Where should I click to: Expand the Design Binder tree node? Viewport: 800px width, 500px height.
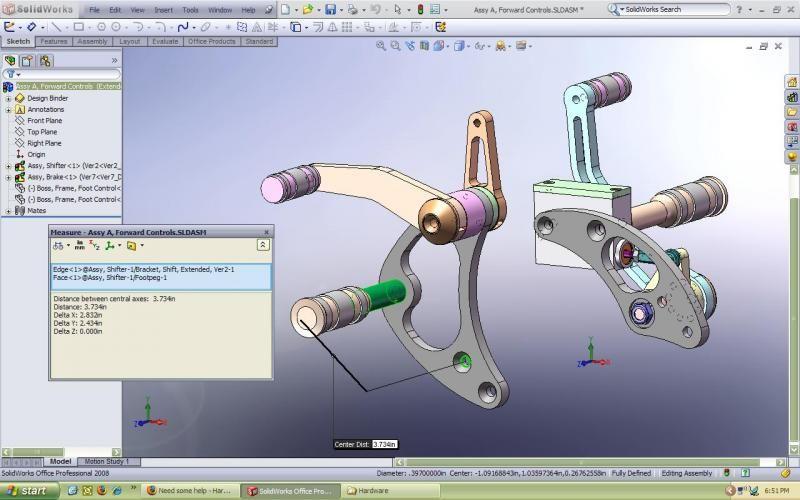(8, 98)
